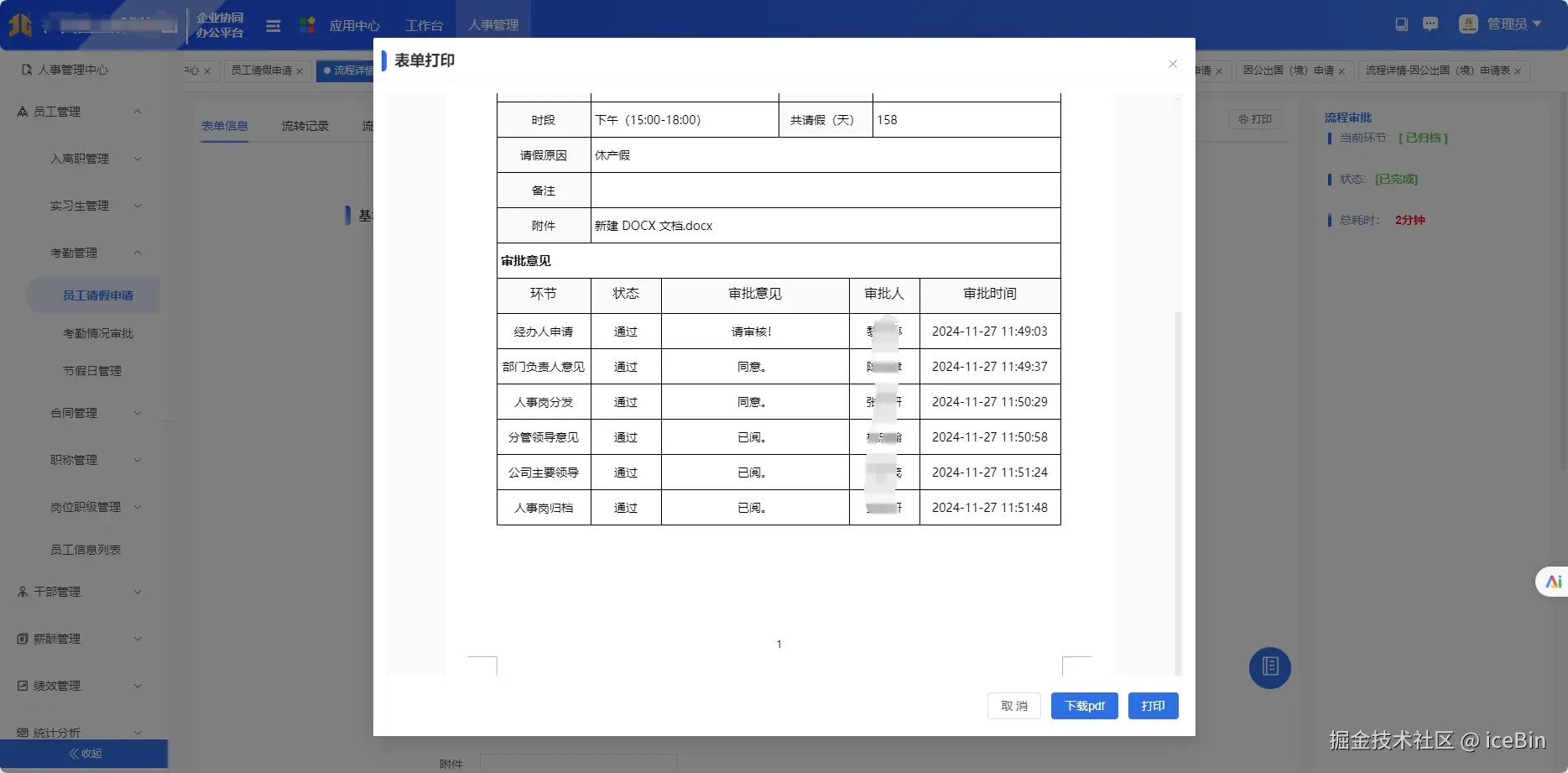Viewport: 1568px width, 773px height.
Task: Click the colorful app grid icon
Action: (x=307, y=24)
